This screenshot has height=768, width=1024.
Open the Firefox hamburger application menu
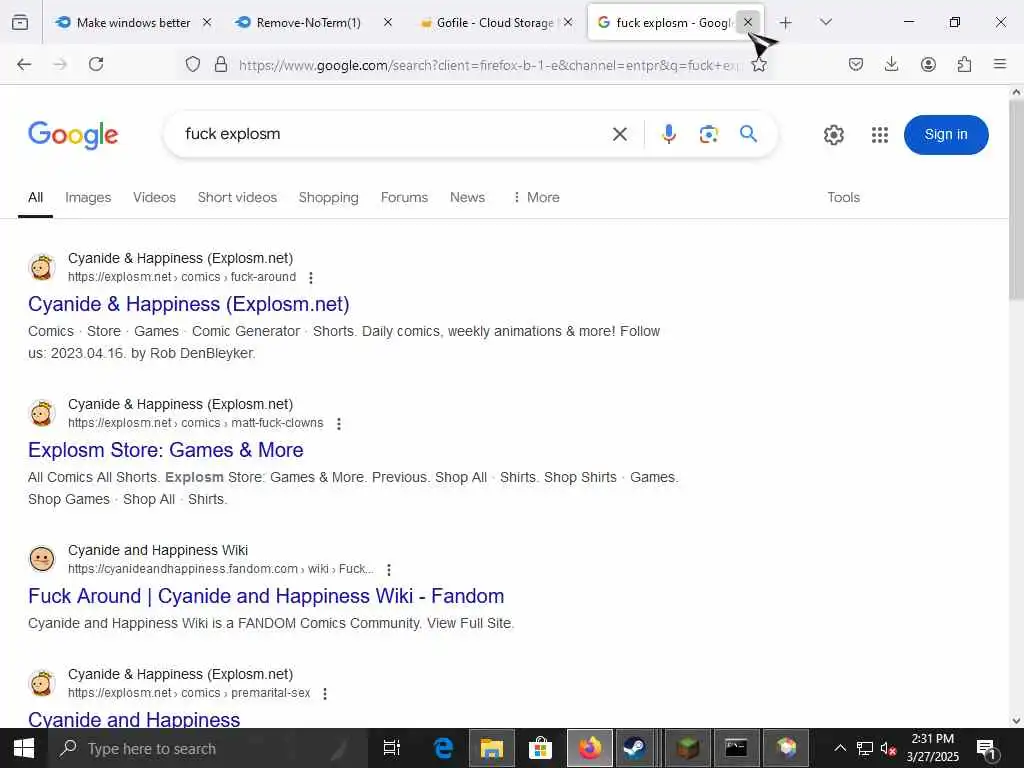click(1000, 64)
